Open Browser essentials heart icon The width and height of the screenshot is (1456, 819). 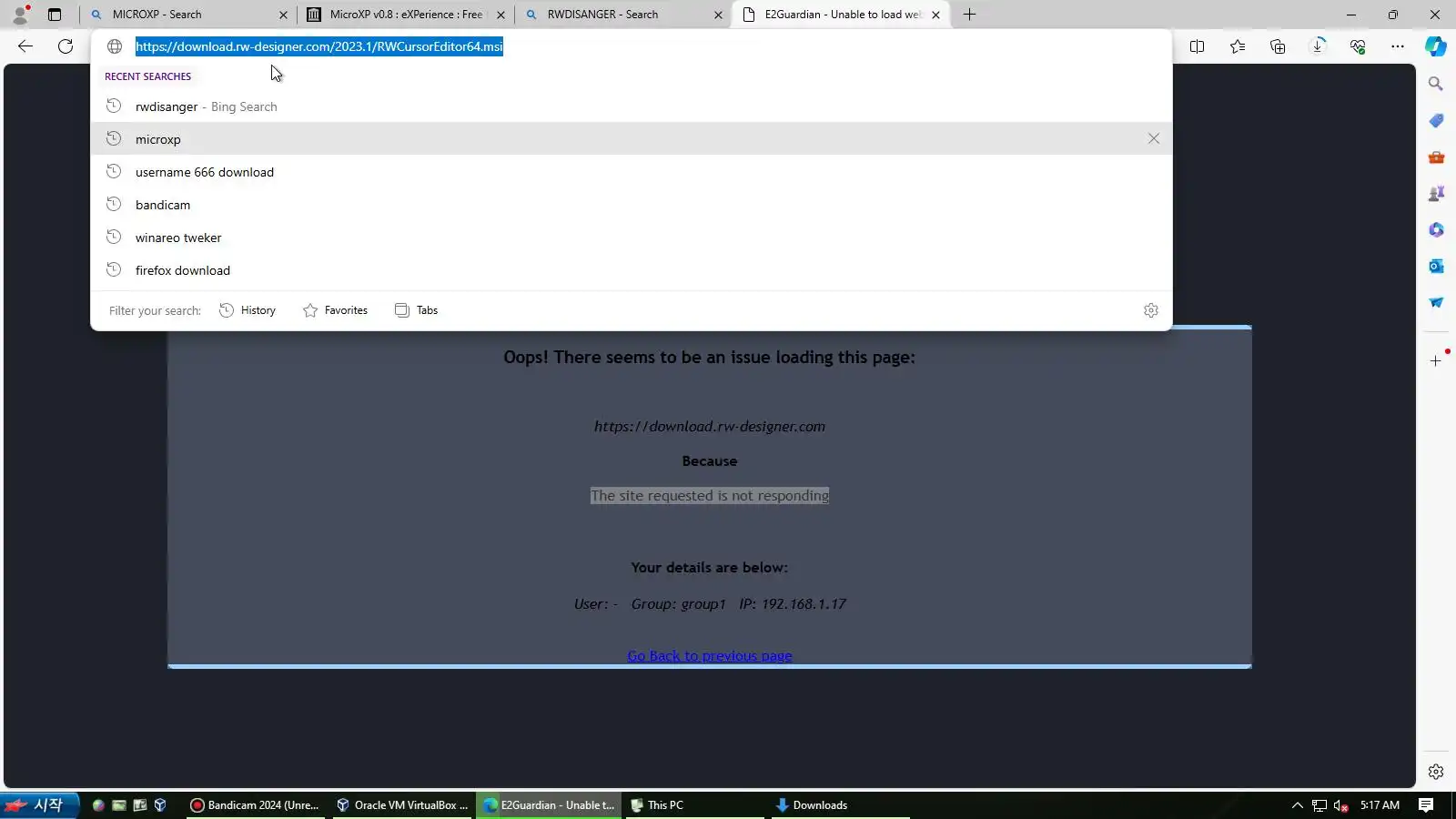pos(1358,46)
